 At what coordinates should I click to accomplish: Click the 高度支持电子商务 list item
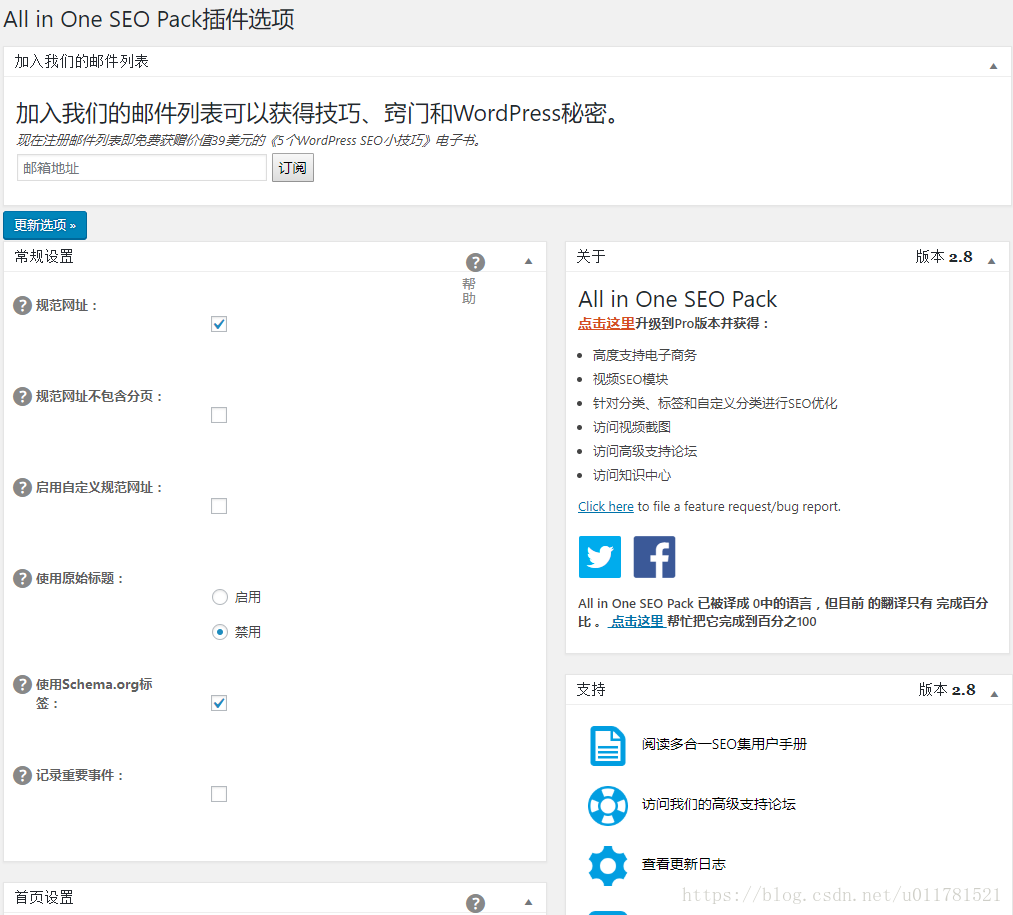pos(645,355)
